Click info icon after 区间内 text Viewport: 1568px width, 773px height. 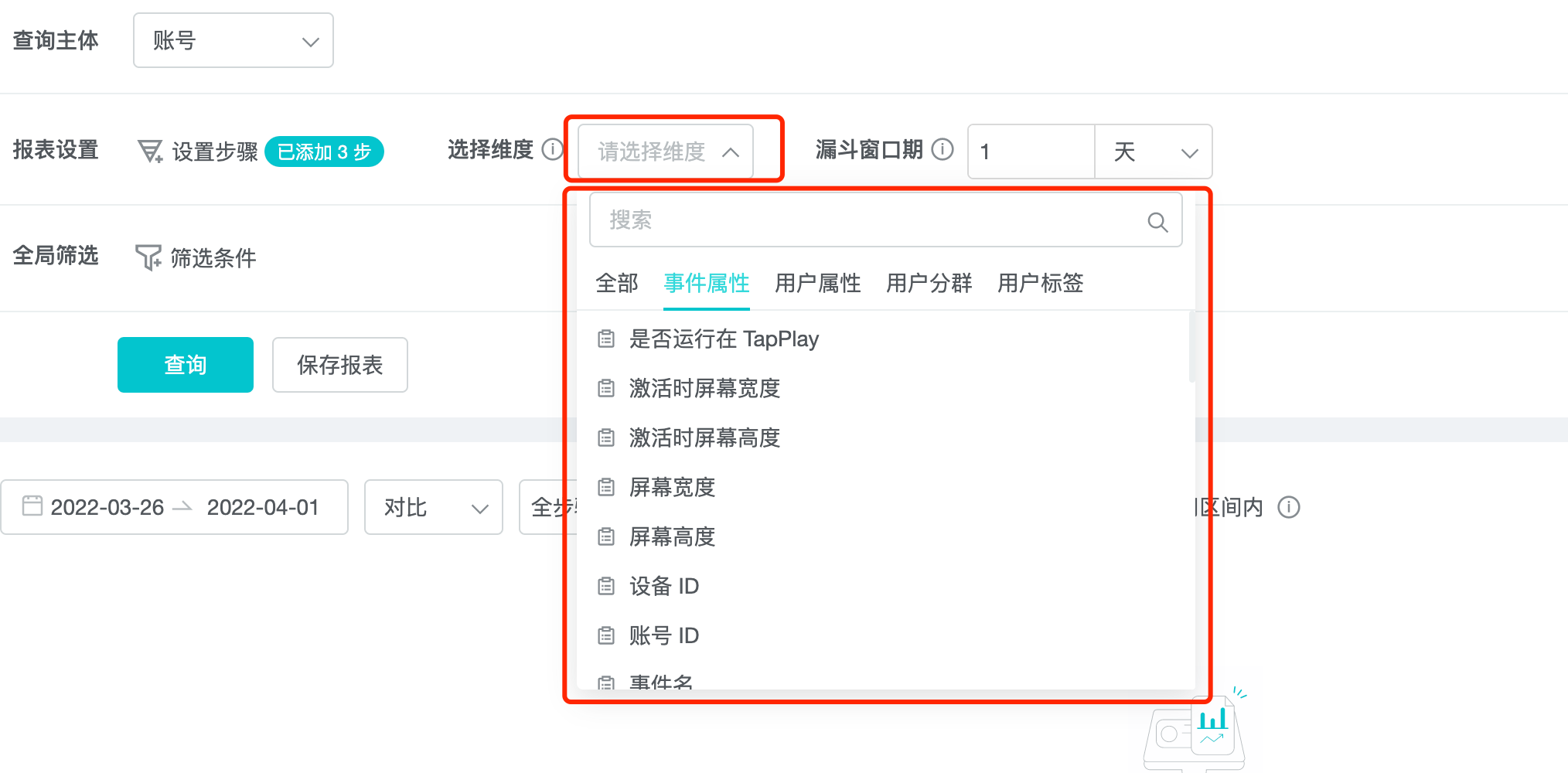[1288, 507]
